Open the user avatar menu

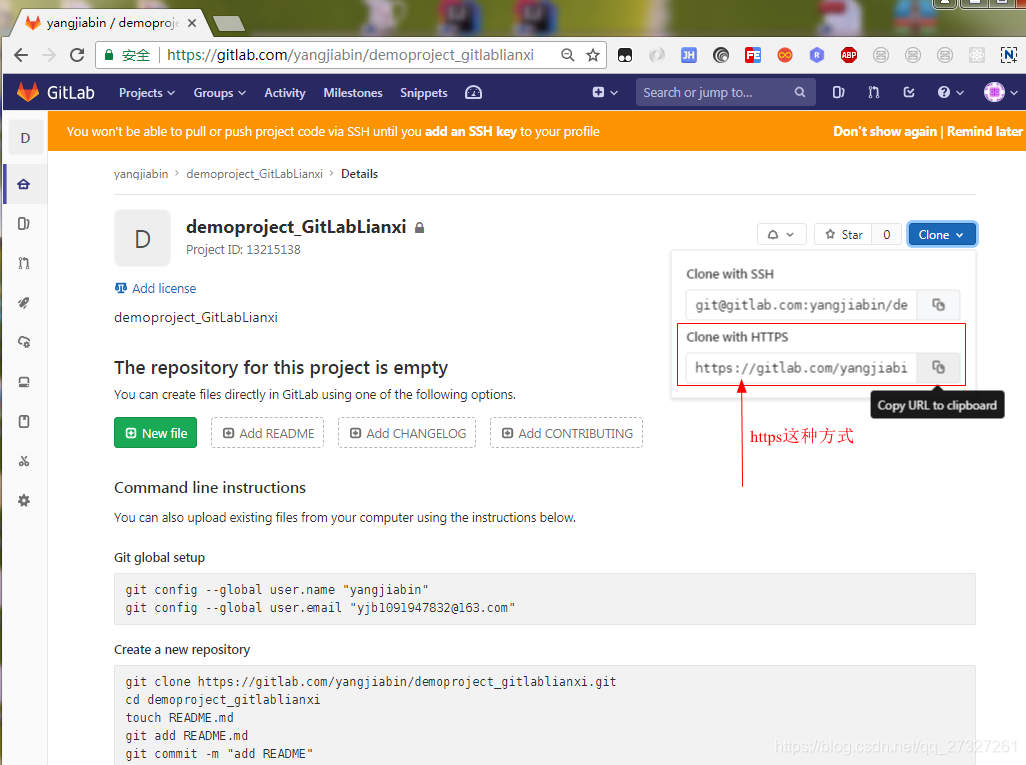(x=1000, y=92)
